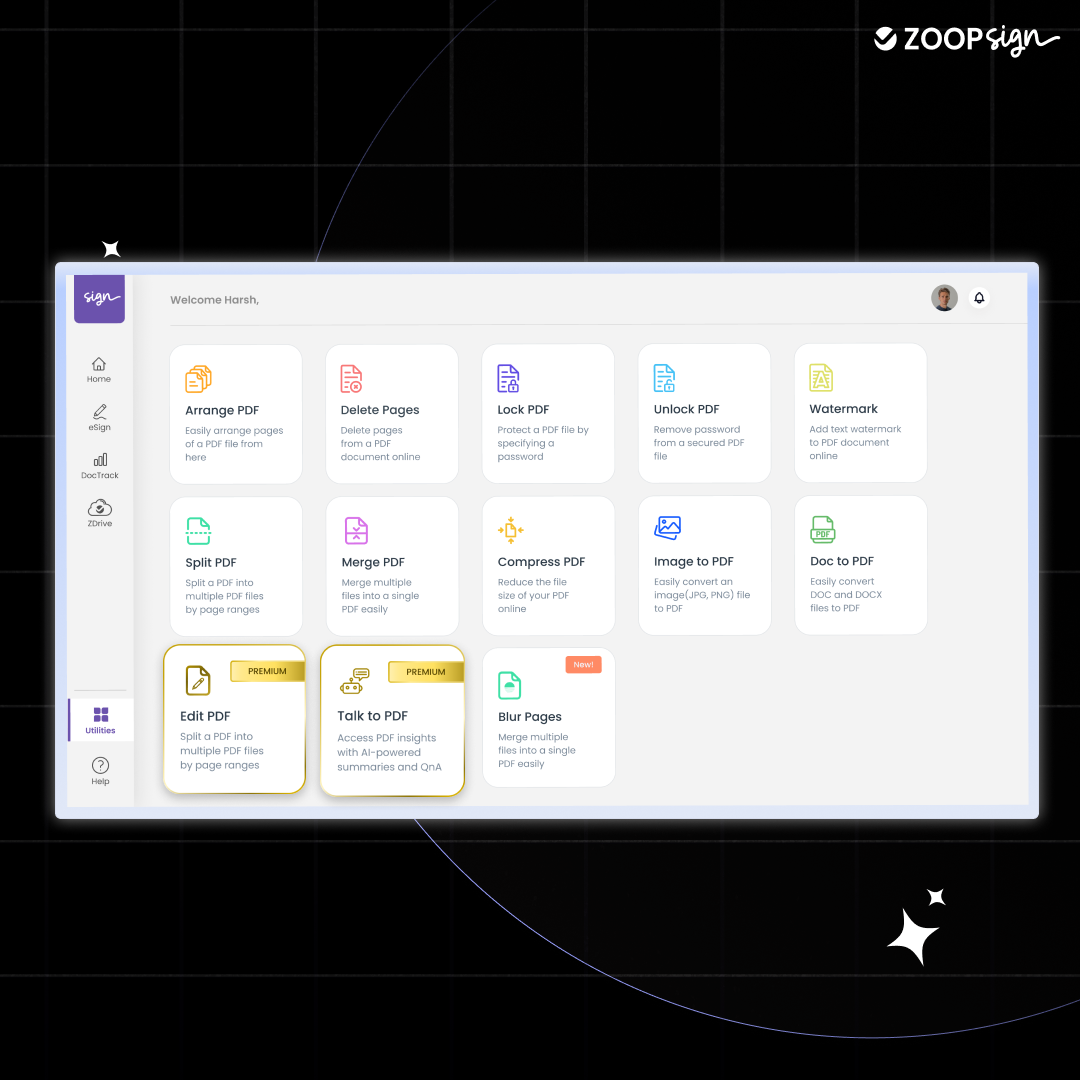
Task: Try the new Blur Pages feature
Action: point(548,717)
